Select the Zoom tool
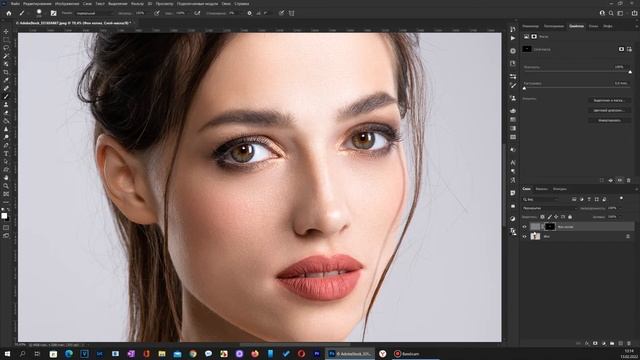Viewport: 640px width, 360px height. [6, 187]
